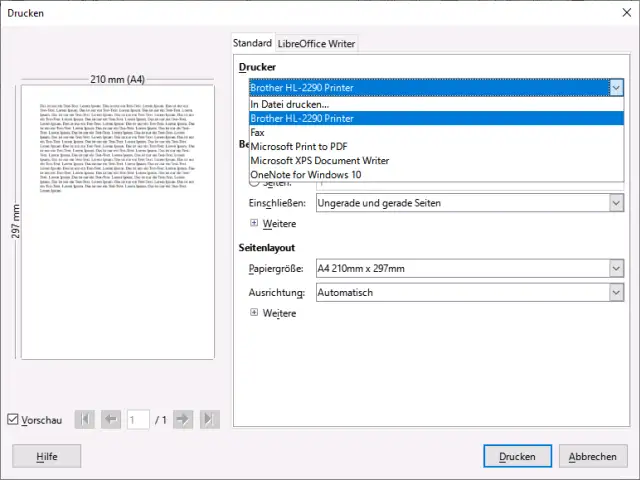The height and width of the screenshot is (480, 640).
Task: Open the Ausrichtung dropdown
Action: [x=616, y=292]
